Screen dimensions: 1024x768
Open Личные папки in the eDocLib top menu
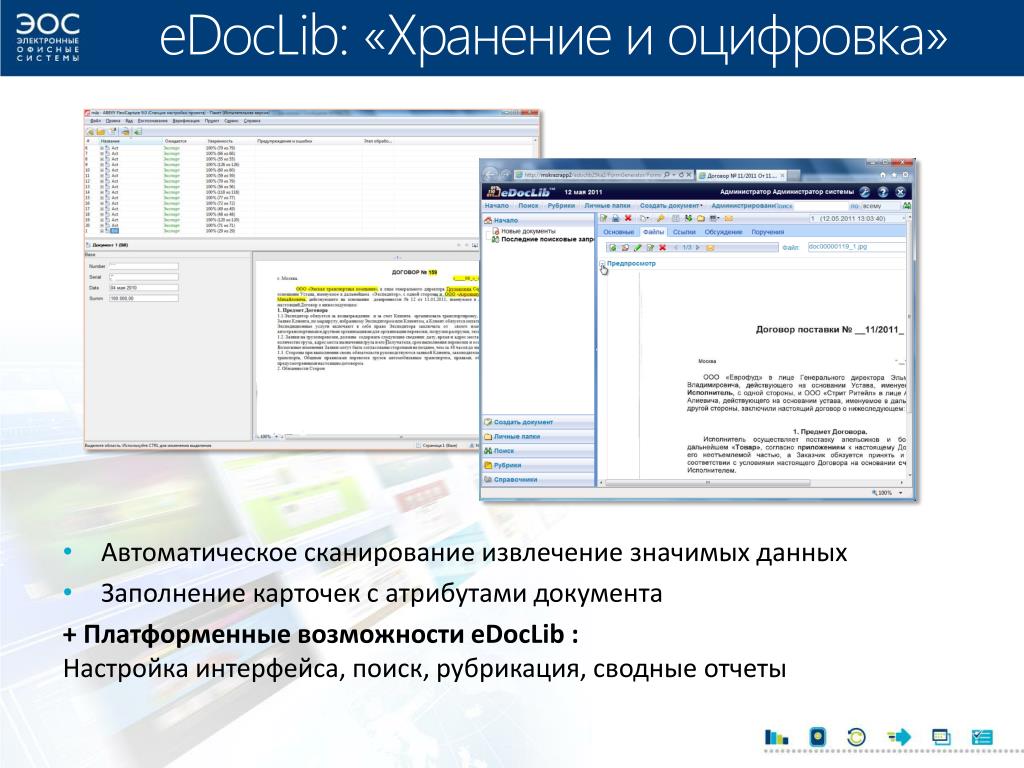tap(607, 206)
